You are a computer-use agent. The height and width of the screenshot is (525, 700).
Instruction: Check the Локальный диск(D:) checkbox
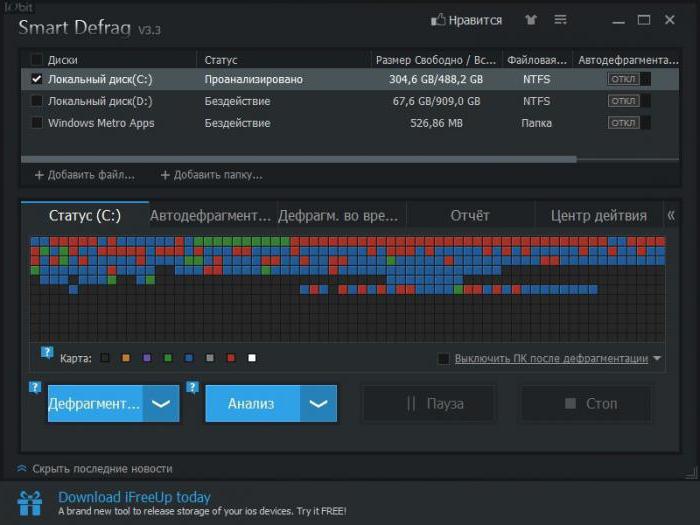coord(37,101)
